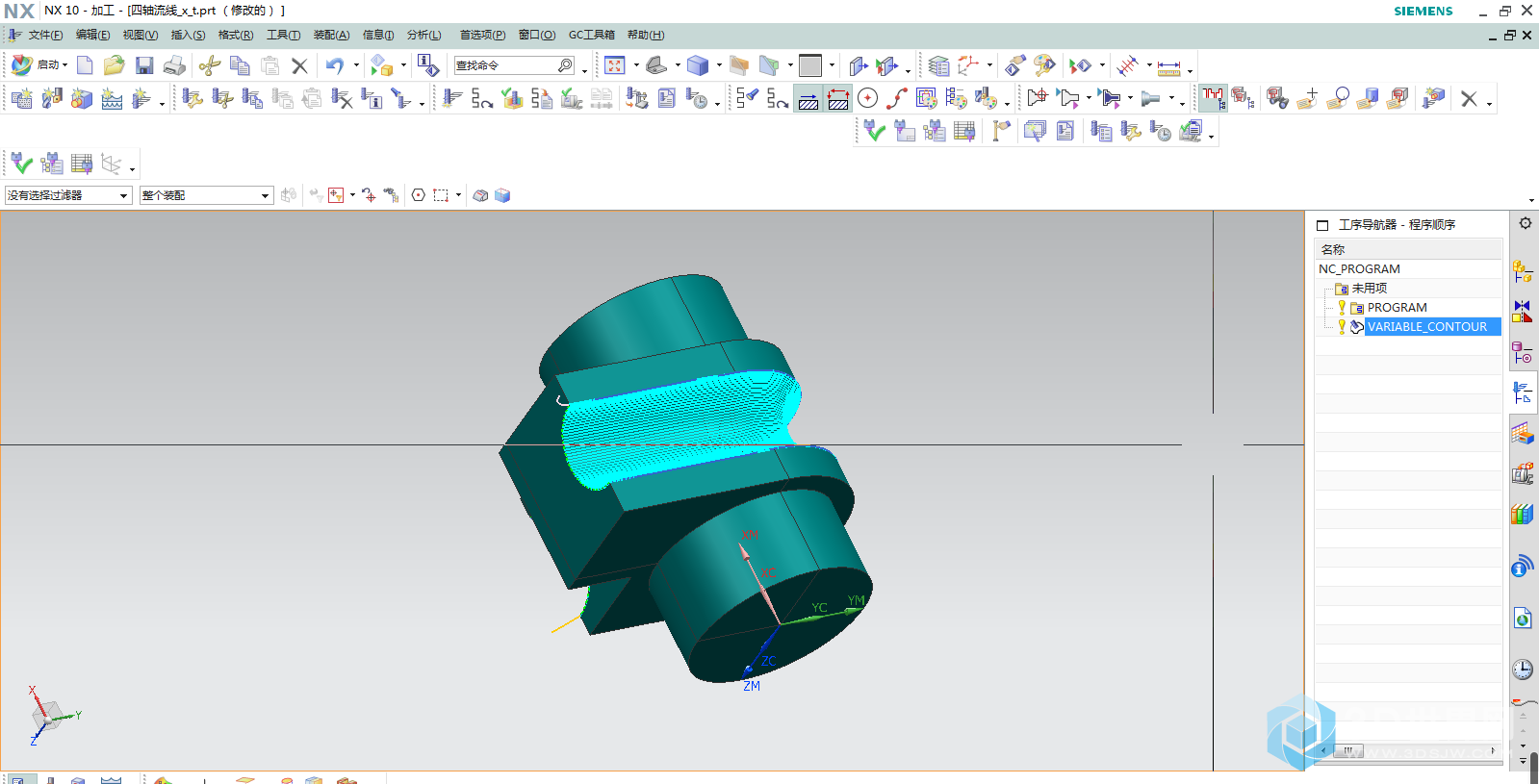Toggle the navigator panel pin square
Screen dimensions: 1539x784
click(1322, 225)
